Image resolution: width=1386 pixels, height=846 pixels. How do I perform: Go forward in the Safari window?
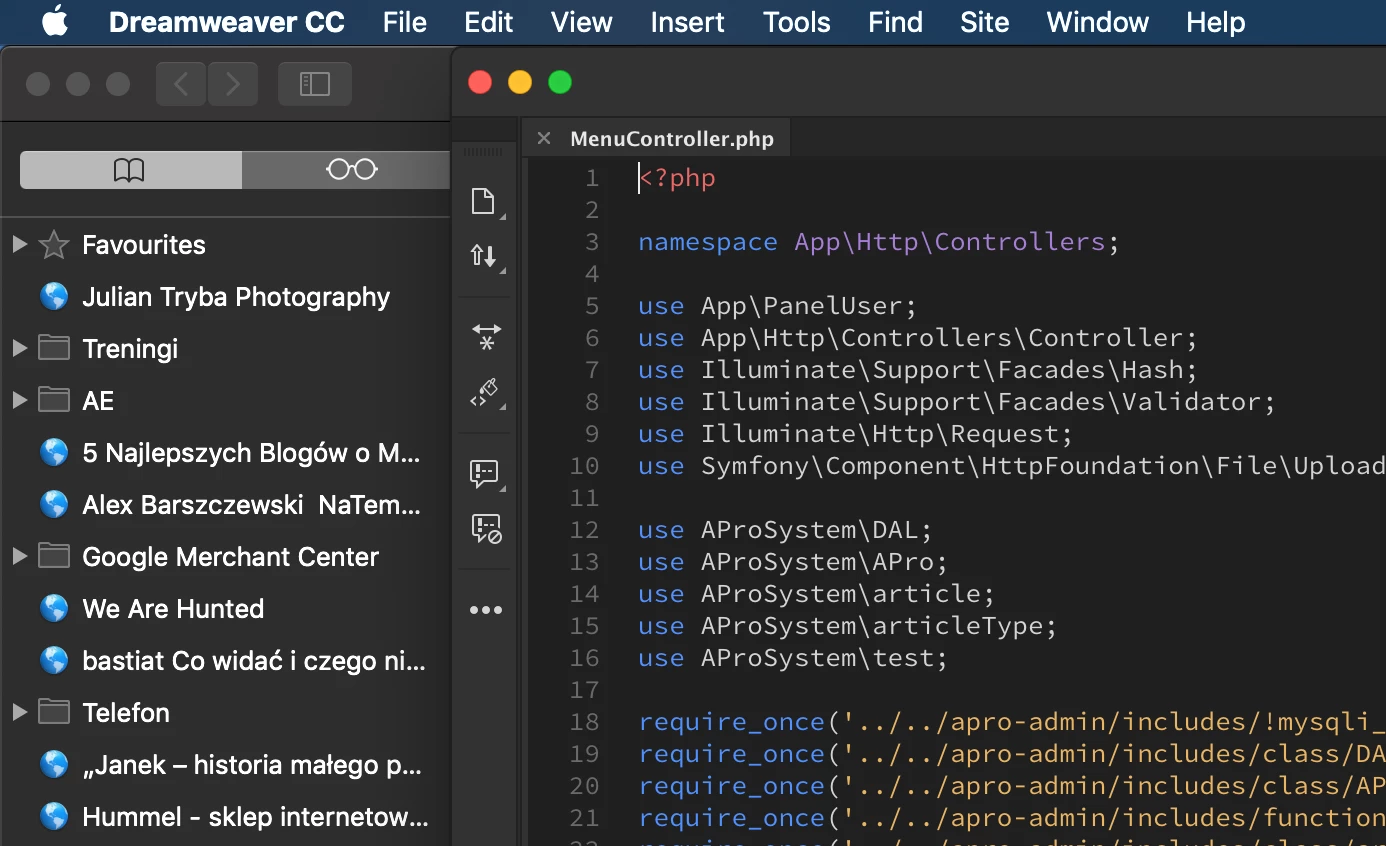pyautogui.click(x=233, y=84)
